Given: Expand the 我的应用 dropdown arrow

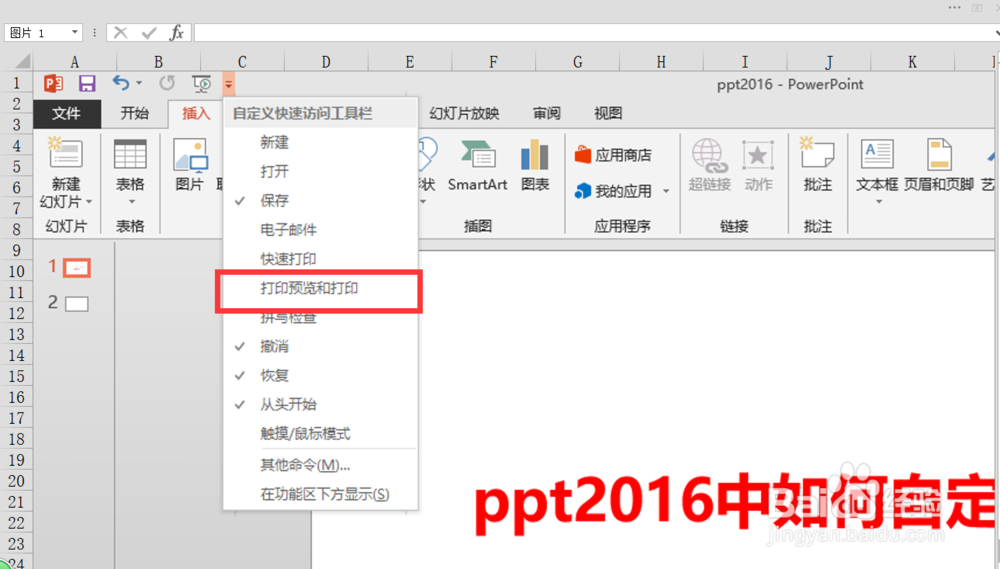Looking at the screenshot, I should coord(666,191).
